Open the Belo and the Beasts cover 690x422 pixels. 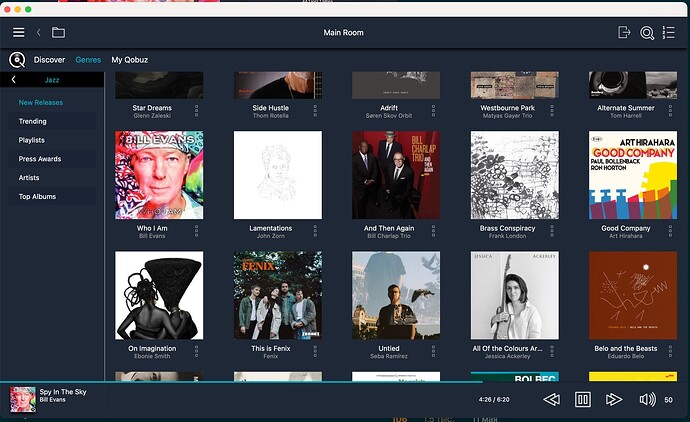(633, 295)
